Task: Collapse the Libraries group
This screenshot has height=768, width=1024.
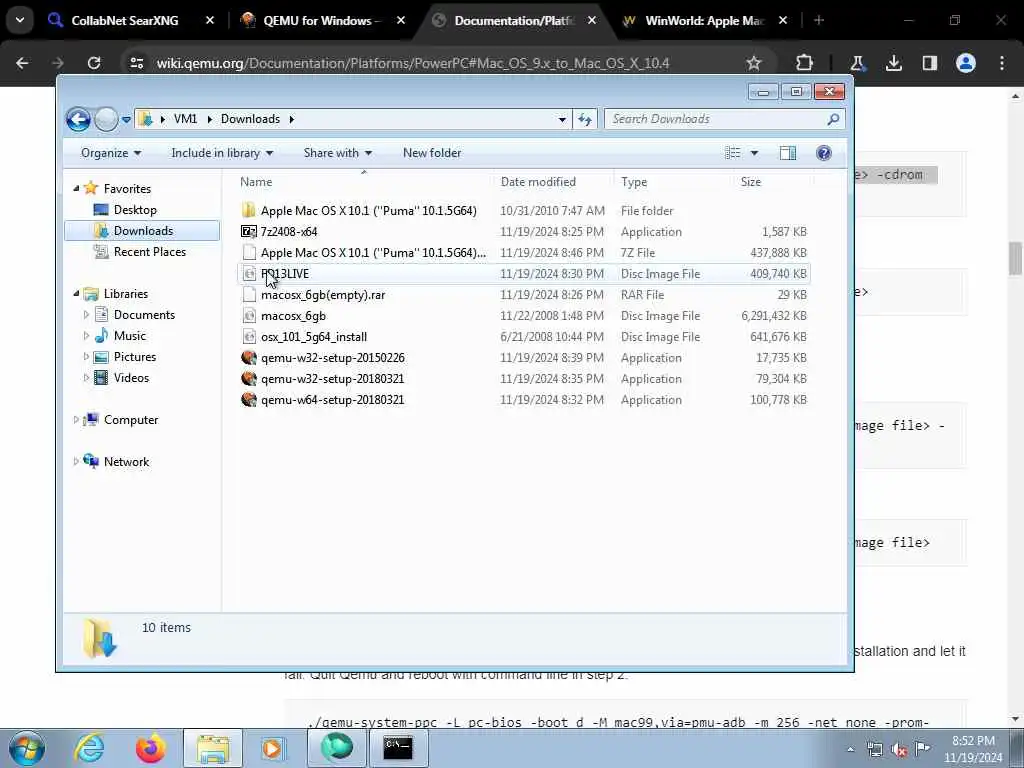Action: (x=76, y=294)
